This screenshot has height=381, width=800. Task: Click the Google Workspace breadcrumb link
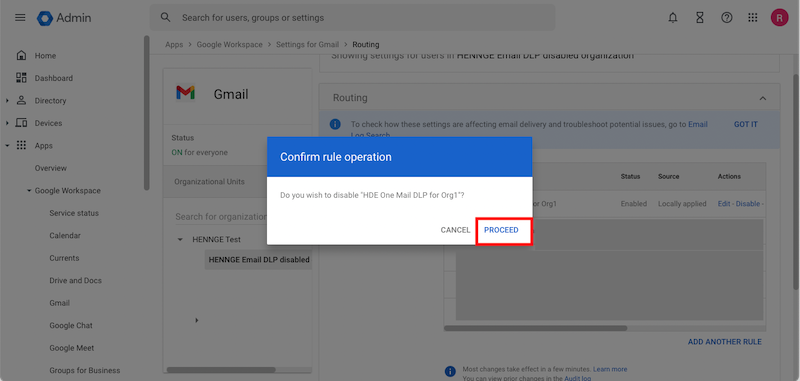click(x=230, y=44)
